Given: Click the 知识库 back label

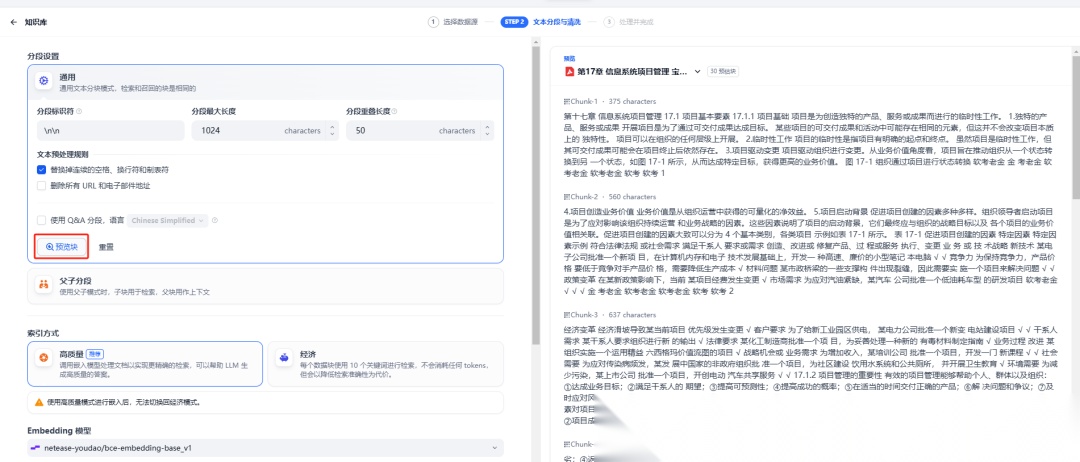Looking at the screenshot, I should click(x=34, y=22).
